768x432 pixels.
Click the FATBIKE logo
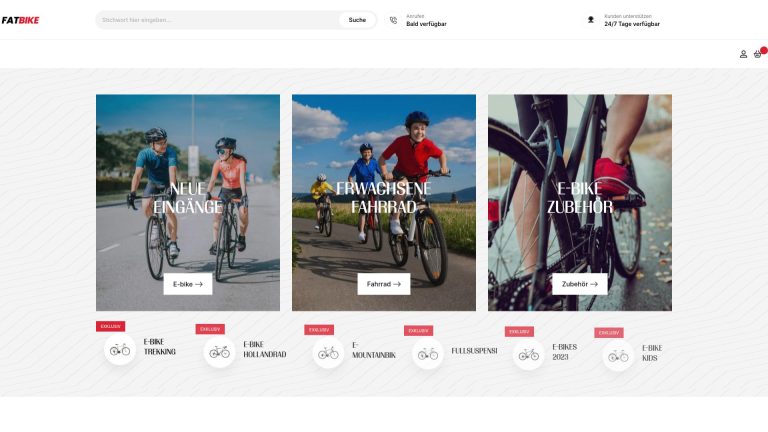tap(21, 20)
